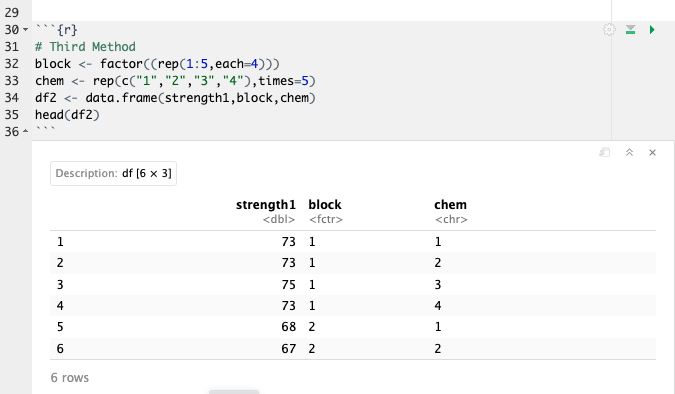Click the Description df [6 × 3] box

[x=113, y=174]
